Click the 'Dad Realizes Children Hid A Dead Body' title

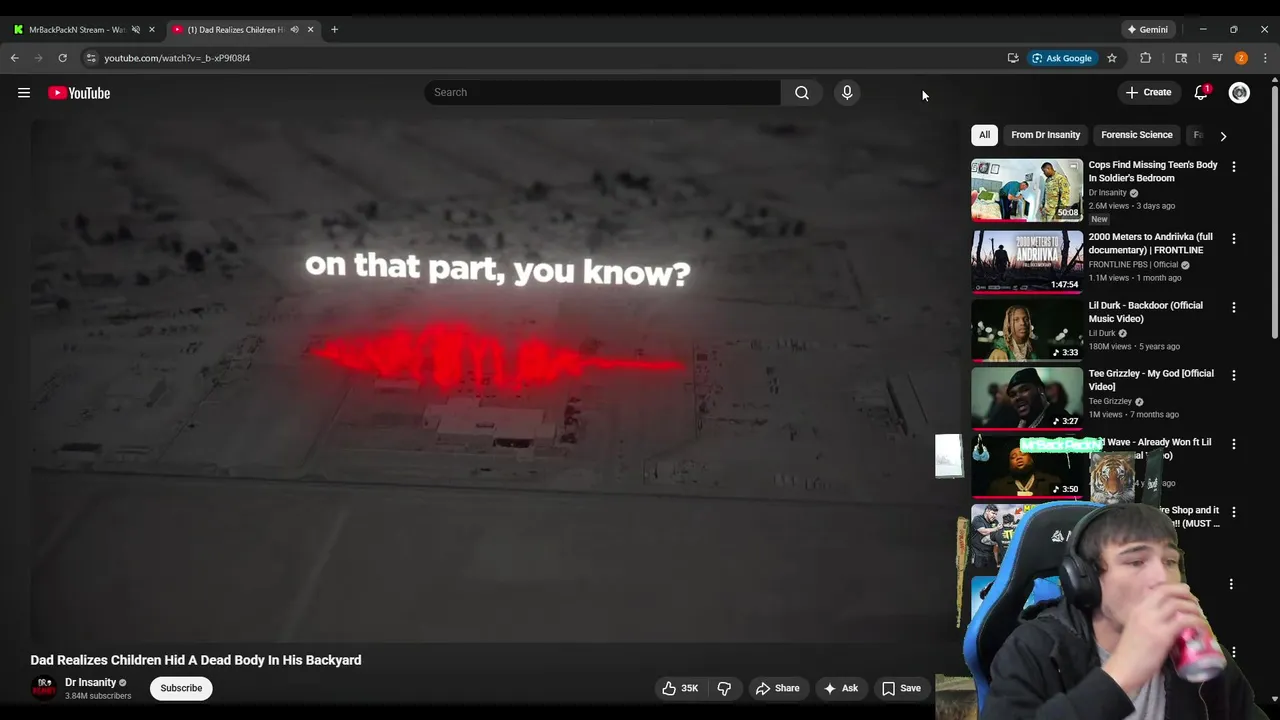click(x=196, y=660)
